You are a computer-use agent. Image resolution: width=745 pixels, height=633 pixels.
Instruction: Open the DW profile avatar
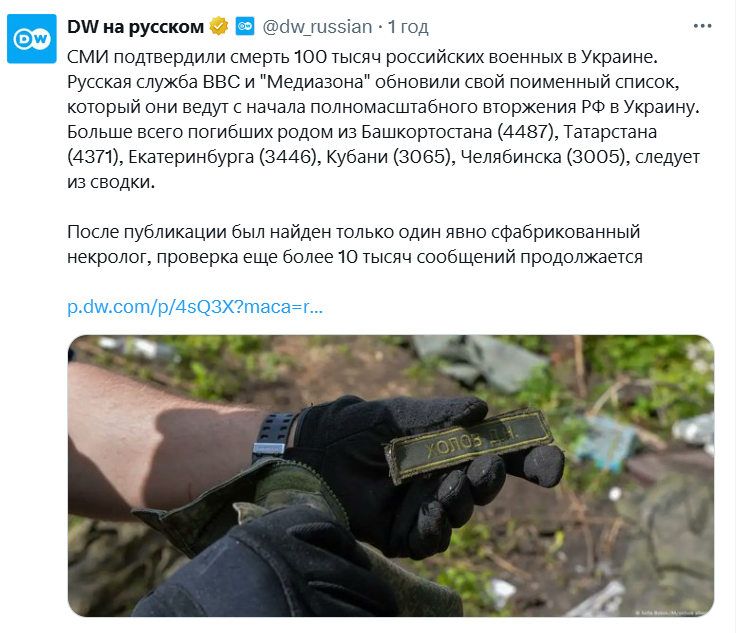click(32, 38)
